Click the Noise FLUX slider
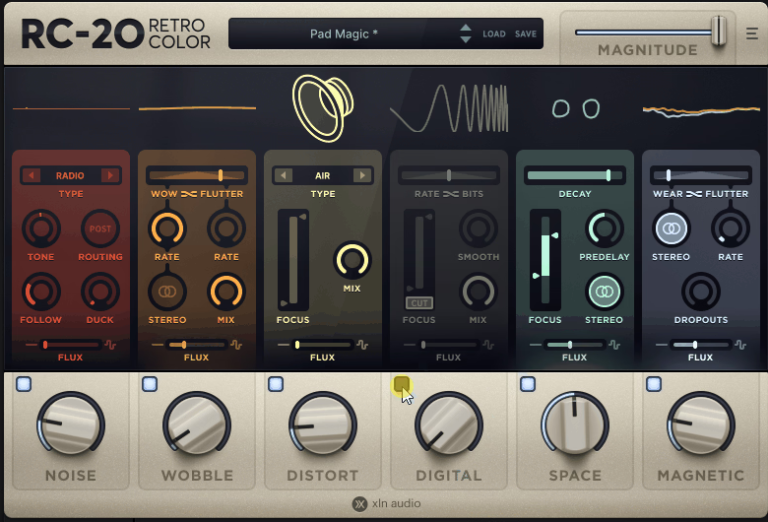Viewport: 768px width, 522px height. tap(71, 345)
